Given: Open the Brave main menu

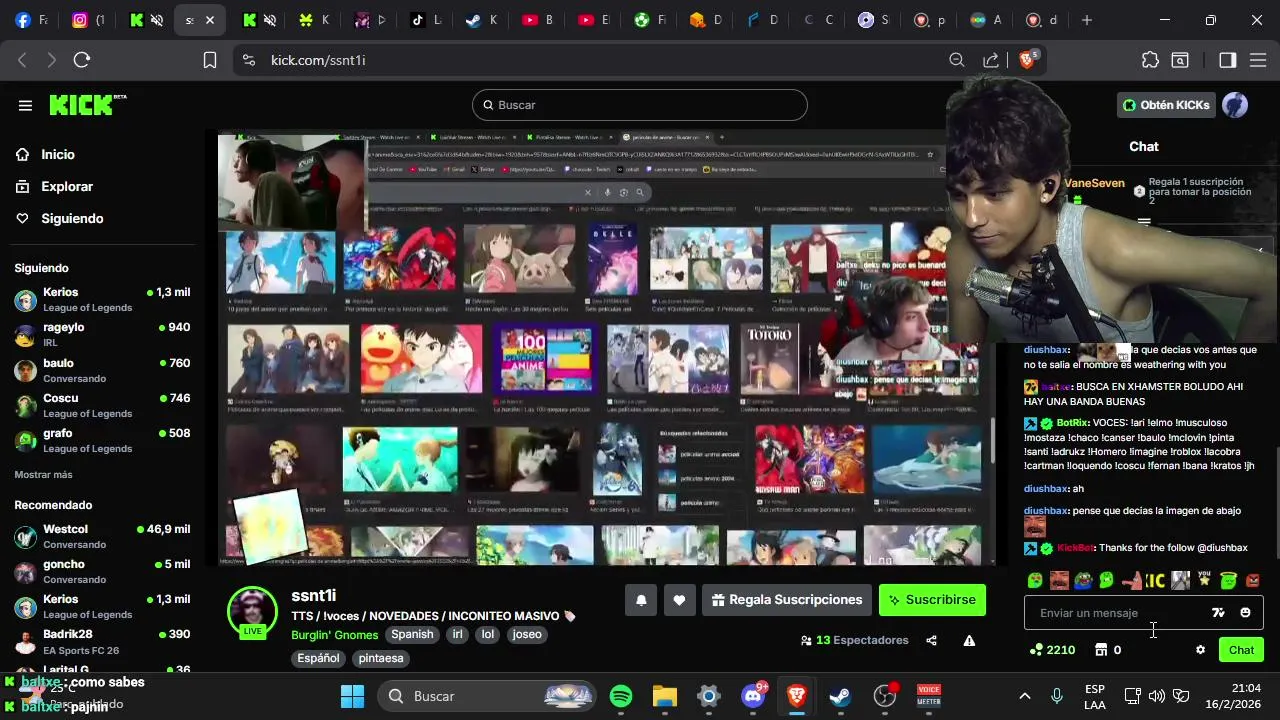Looking at the screenshot, I should [1258, 60].
